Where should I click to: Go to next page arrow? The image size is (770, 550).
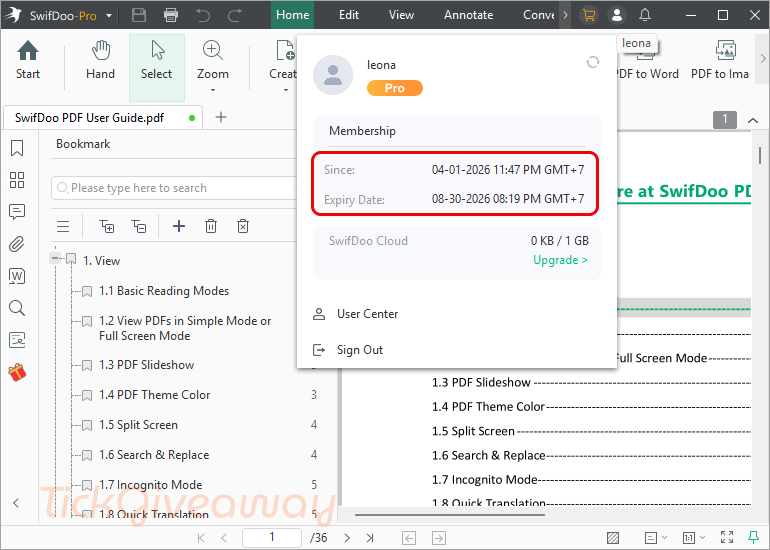pos(347,538)
